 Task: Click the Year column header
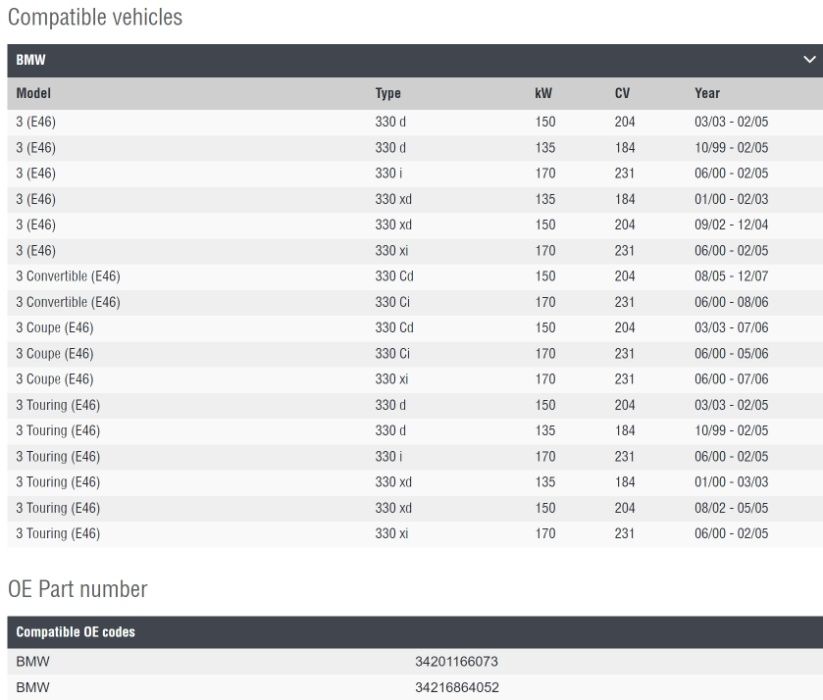[707, 93]
